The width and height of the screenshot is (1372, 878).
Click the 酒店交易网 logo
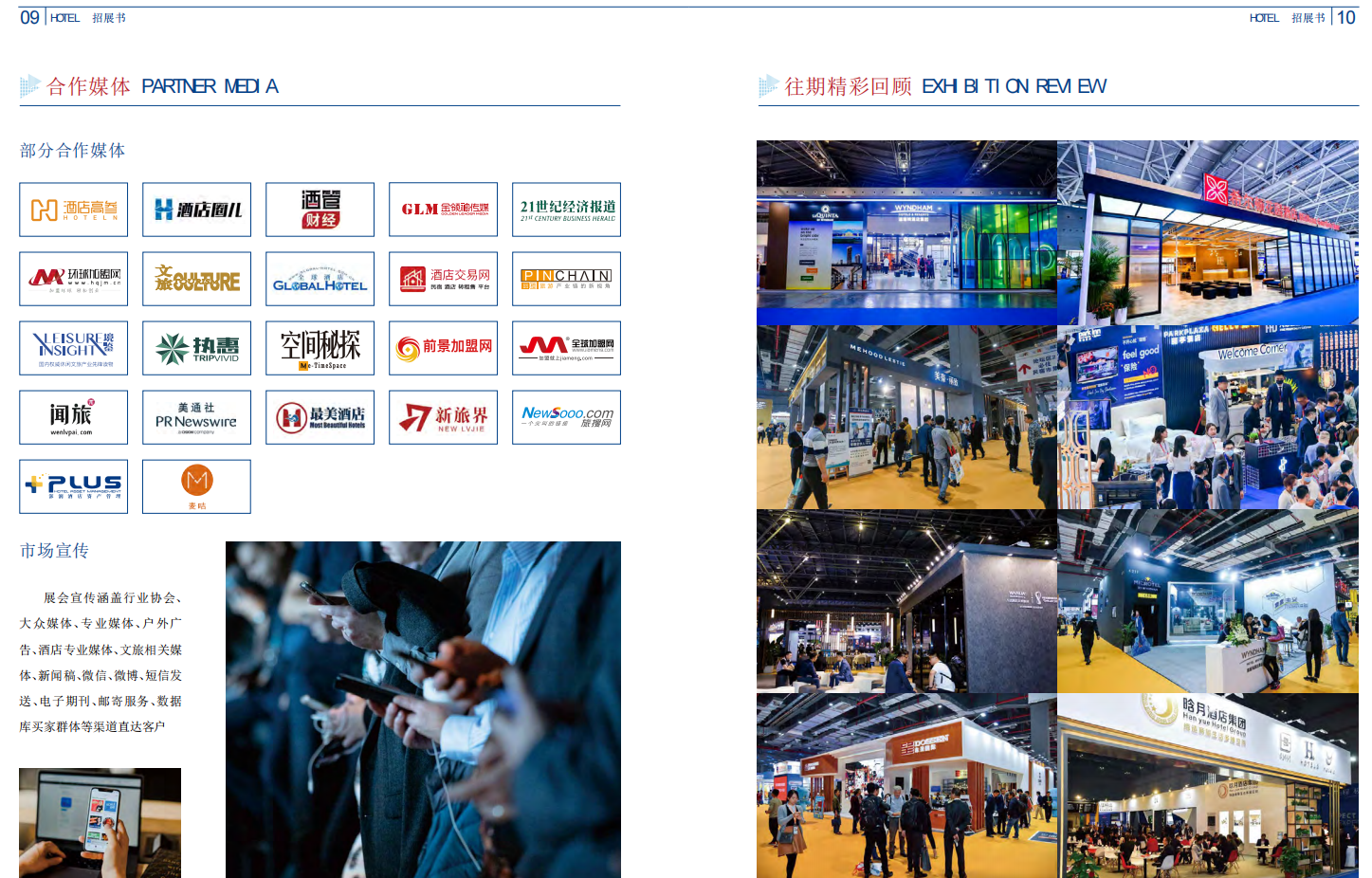coord(443,279)
